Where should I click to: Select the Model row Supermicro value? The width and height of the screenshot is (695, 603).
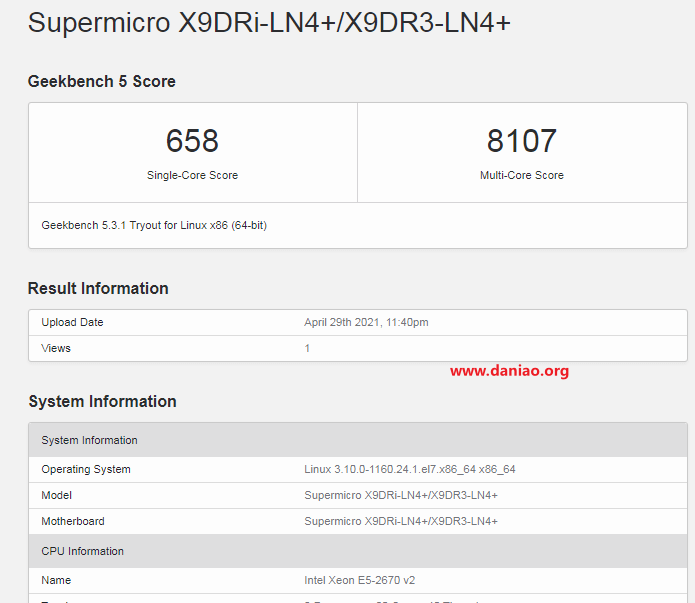coord(401,495)
